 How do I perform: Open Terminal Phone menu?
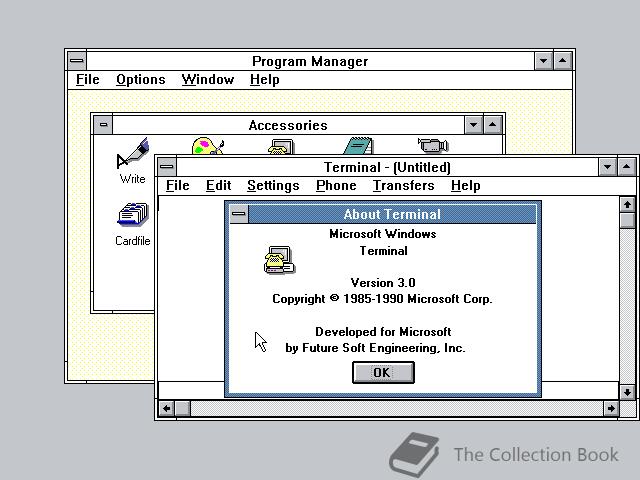pos(336,186)
